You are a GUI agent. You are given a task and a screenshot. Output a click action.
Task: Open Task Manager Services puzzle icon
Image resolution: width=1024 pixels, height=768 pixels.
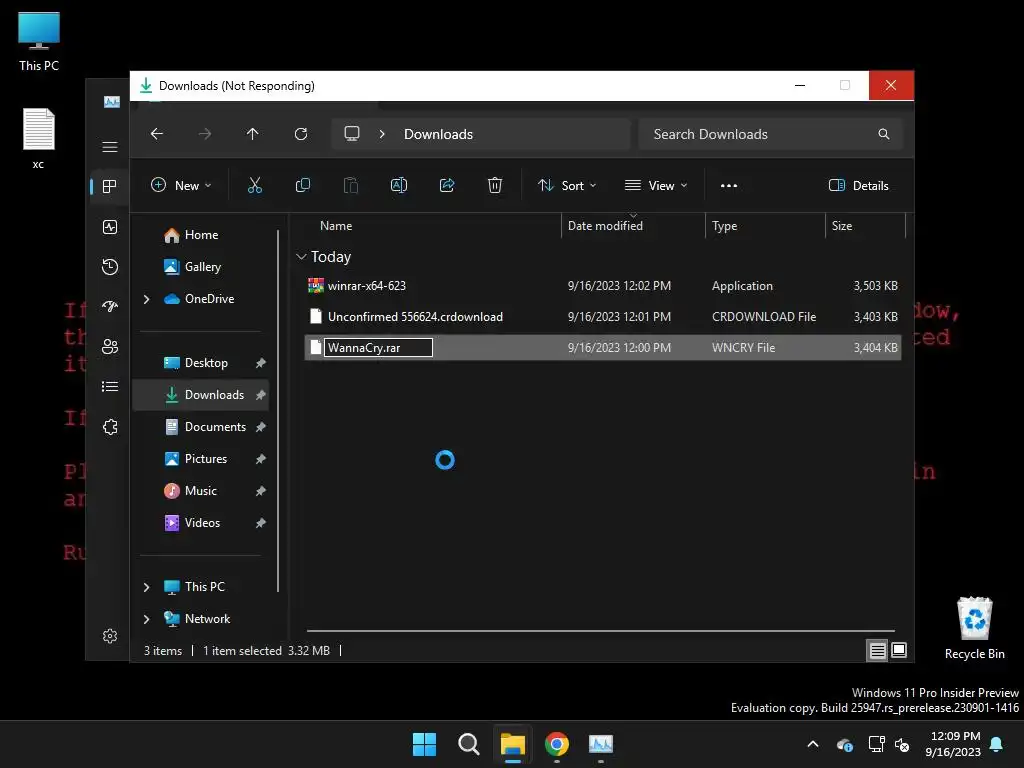[110, 427]
